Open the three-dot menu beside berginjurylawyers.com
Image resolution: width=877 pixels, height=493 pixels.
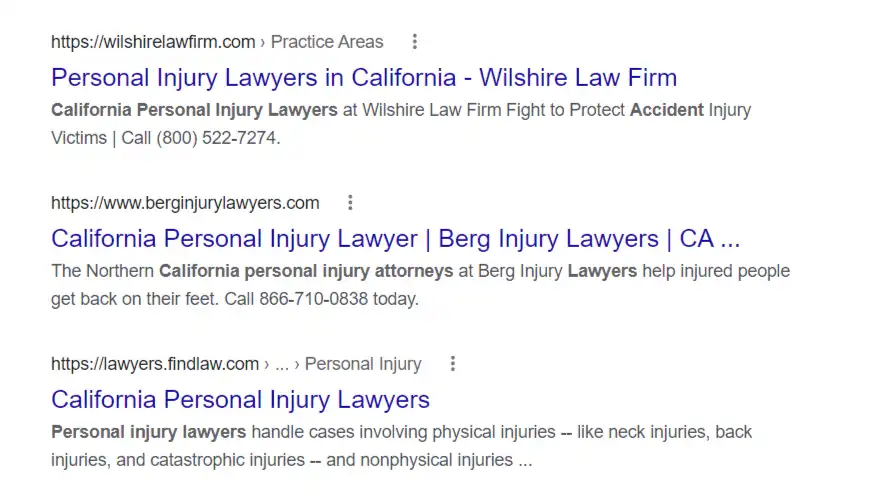[x=350, y=203]
